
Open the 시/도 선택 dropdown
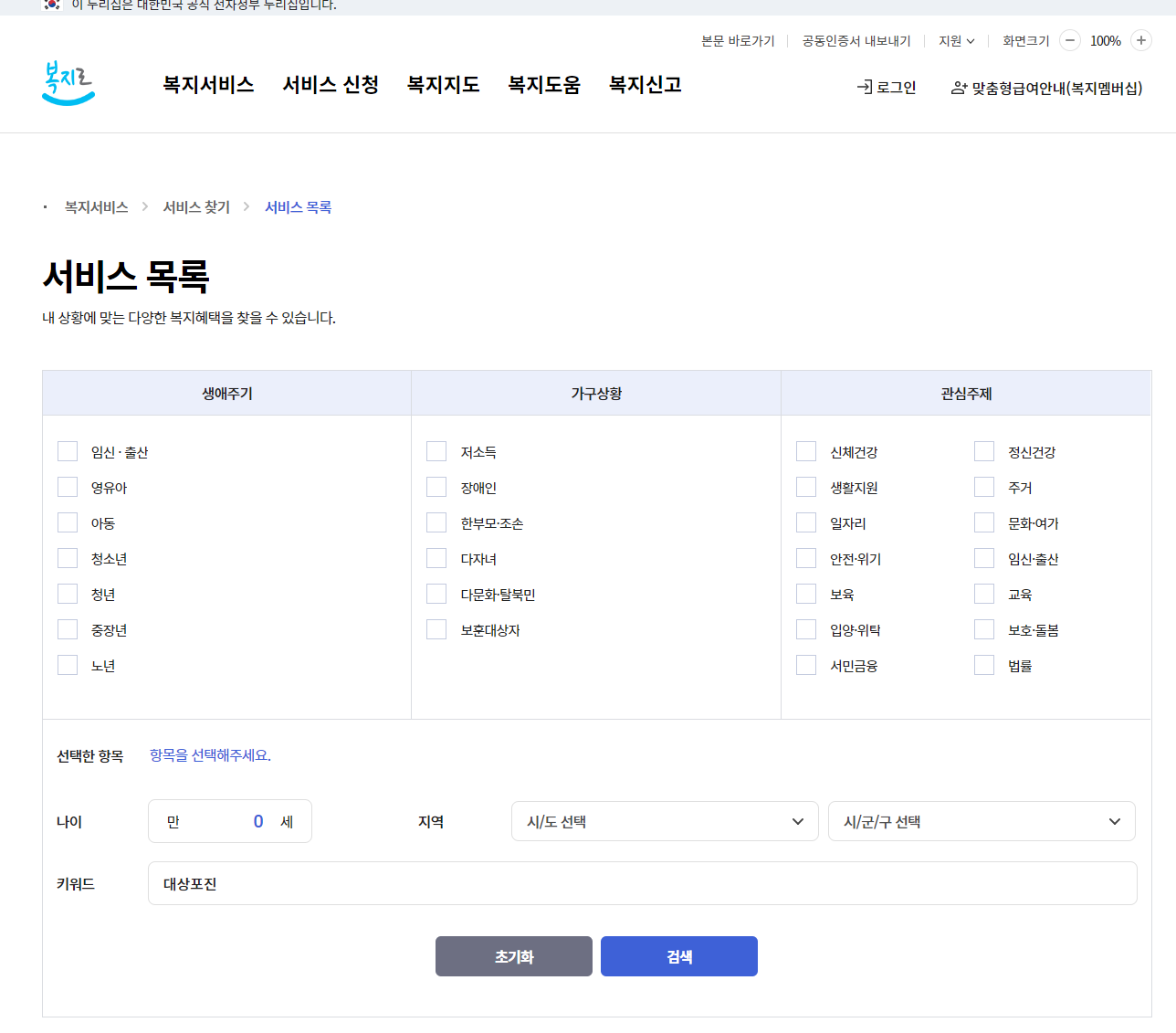click(x=664, y=821)
